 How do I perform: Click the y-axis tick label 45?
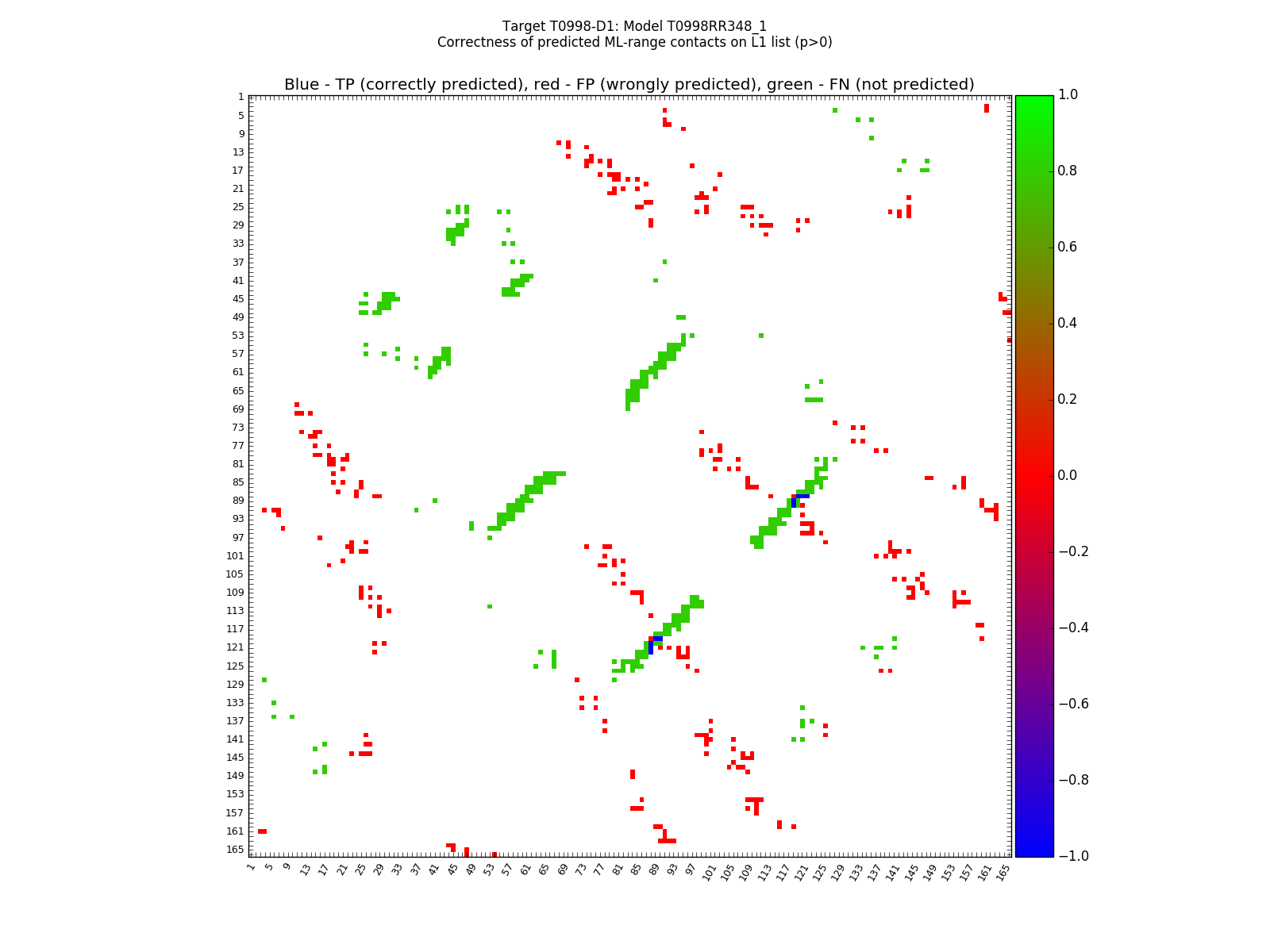point(237,299)
